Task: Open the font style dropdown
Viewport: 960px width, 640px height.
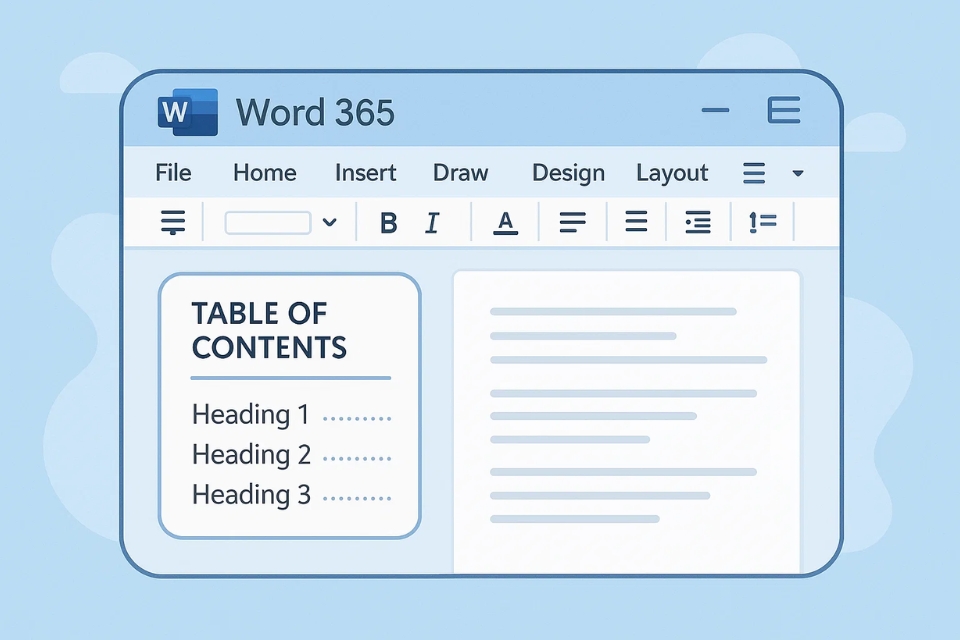Action: (330, 222)
